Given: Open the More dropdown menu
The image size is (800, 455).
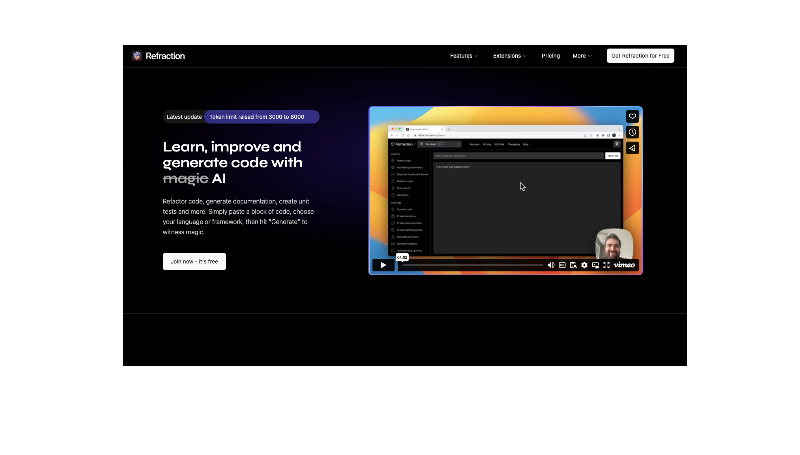Looking at the screenshot, I should (582, 56).
